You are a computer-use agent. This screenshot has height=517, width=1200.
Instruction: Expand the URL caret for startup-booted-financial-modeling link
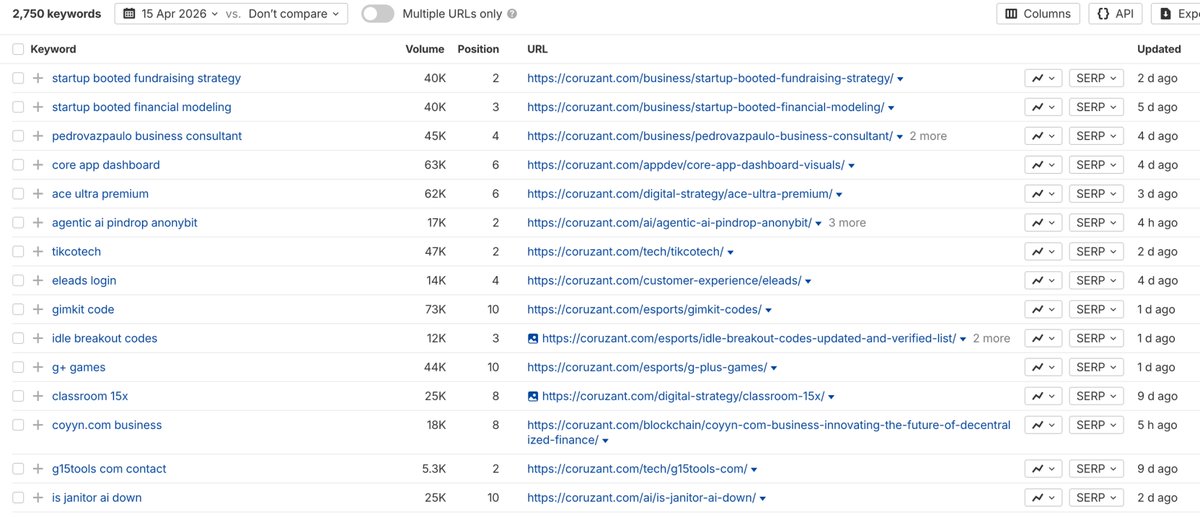click(x=891, y=108)
